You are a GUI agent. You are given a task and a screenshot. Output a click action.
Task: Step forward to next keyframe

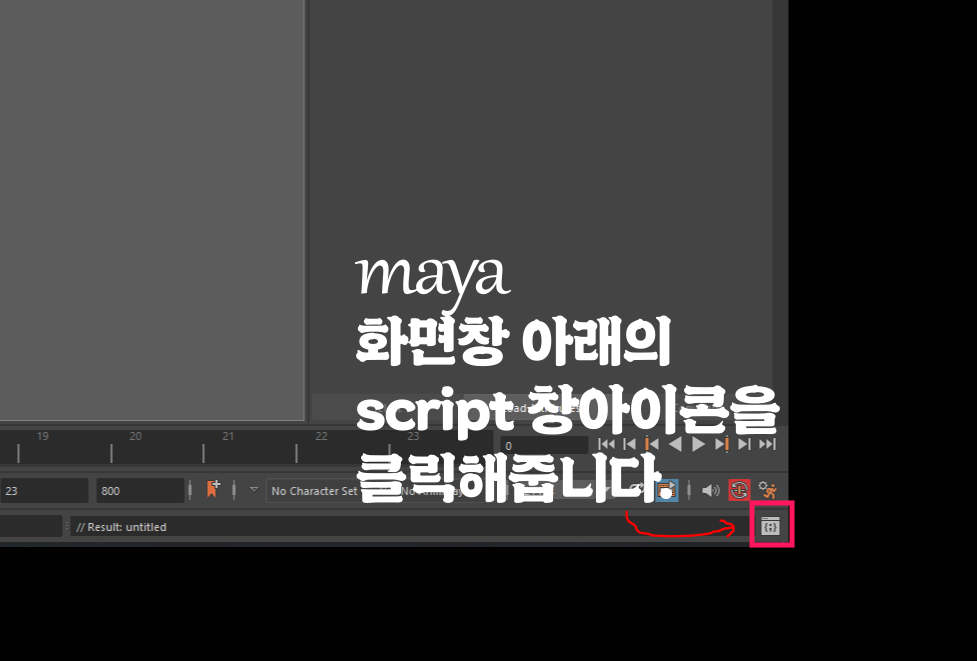(x=722, y=444)
